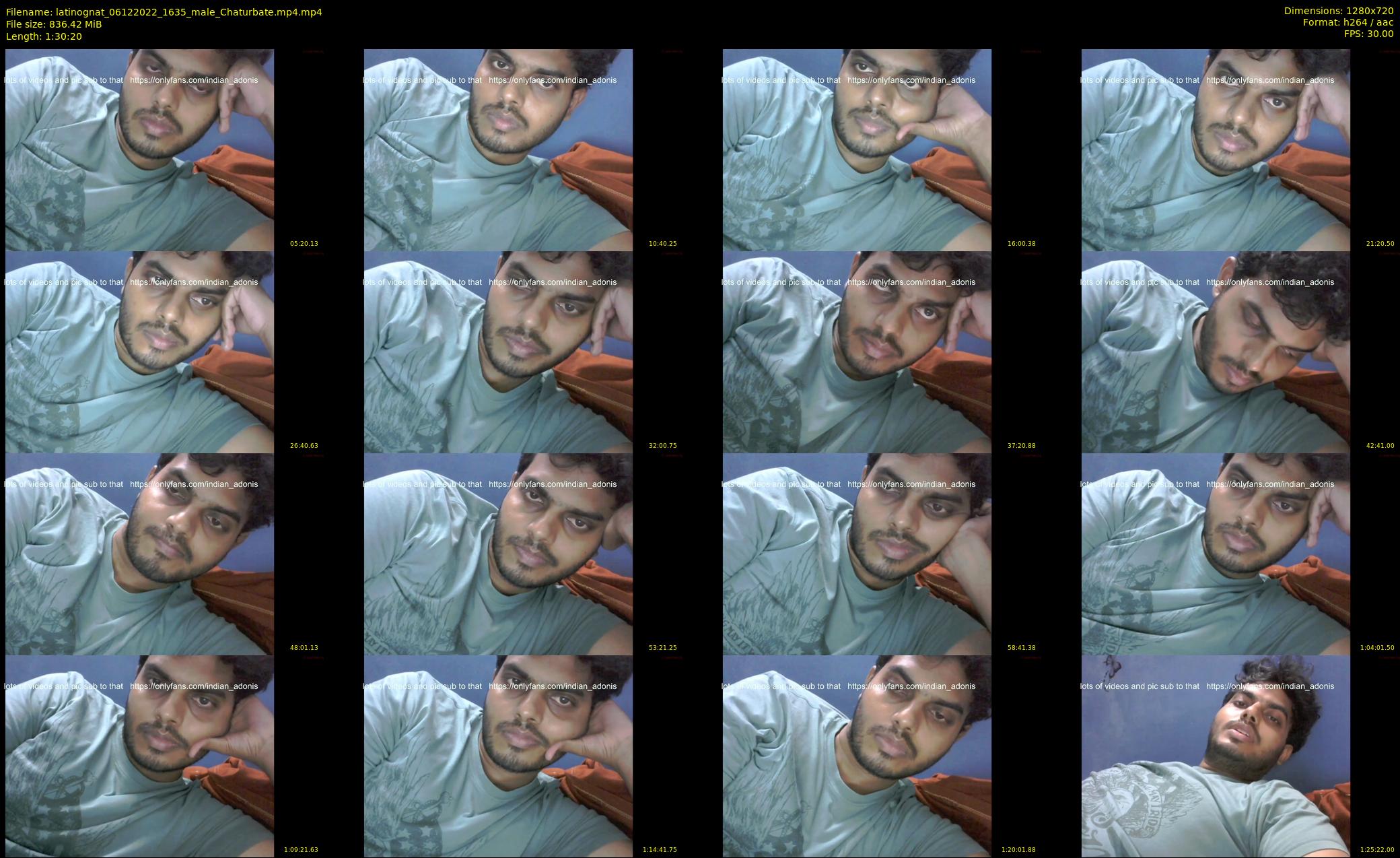Select the thumbnail at 42:41.00
The width and height of the screenshot is (1400, 858).
1216,352
